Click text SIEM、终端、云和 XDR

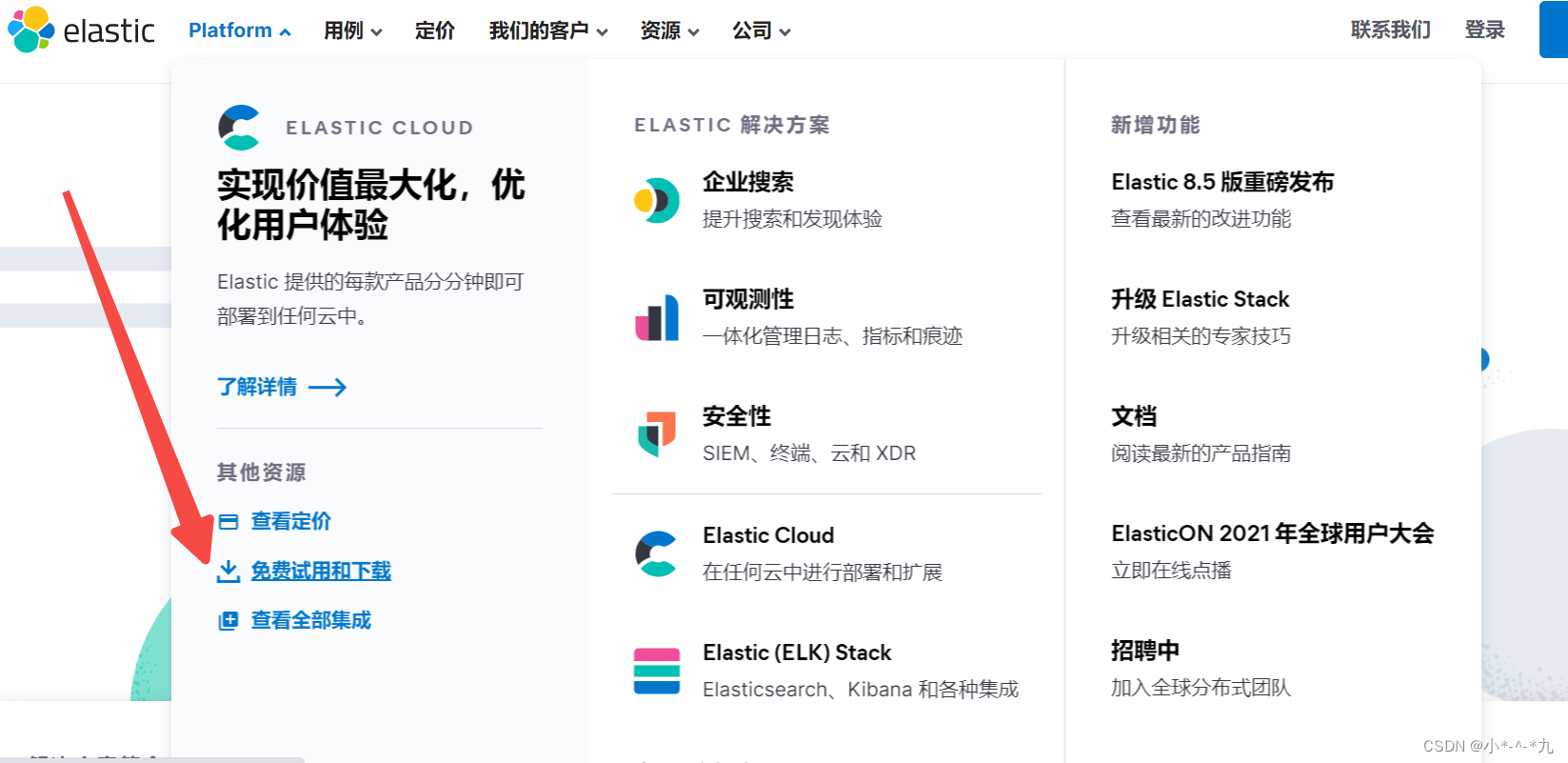(809, 453)
